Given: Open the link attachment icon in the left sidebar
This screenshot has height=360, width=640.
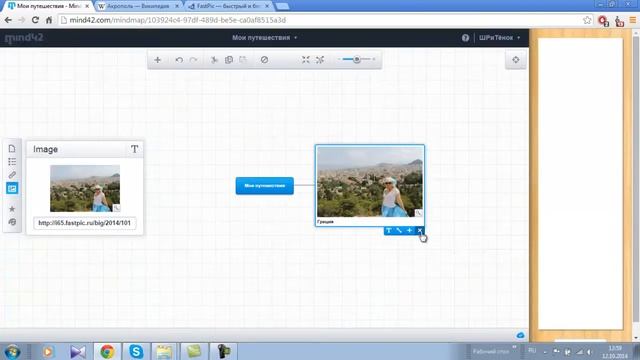Looking at the screenshot, I should click(x=12, y=175).
